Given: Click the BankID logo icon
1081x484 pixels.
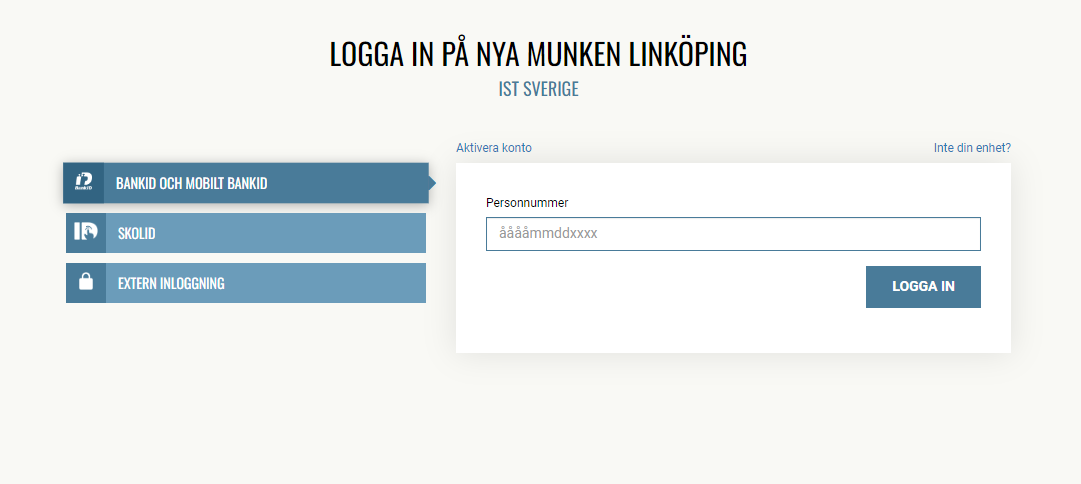Looking at the screenshot, I should pos(83,183).
